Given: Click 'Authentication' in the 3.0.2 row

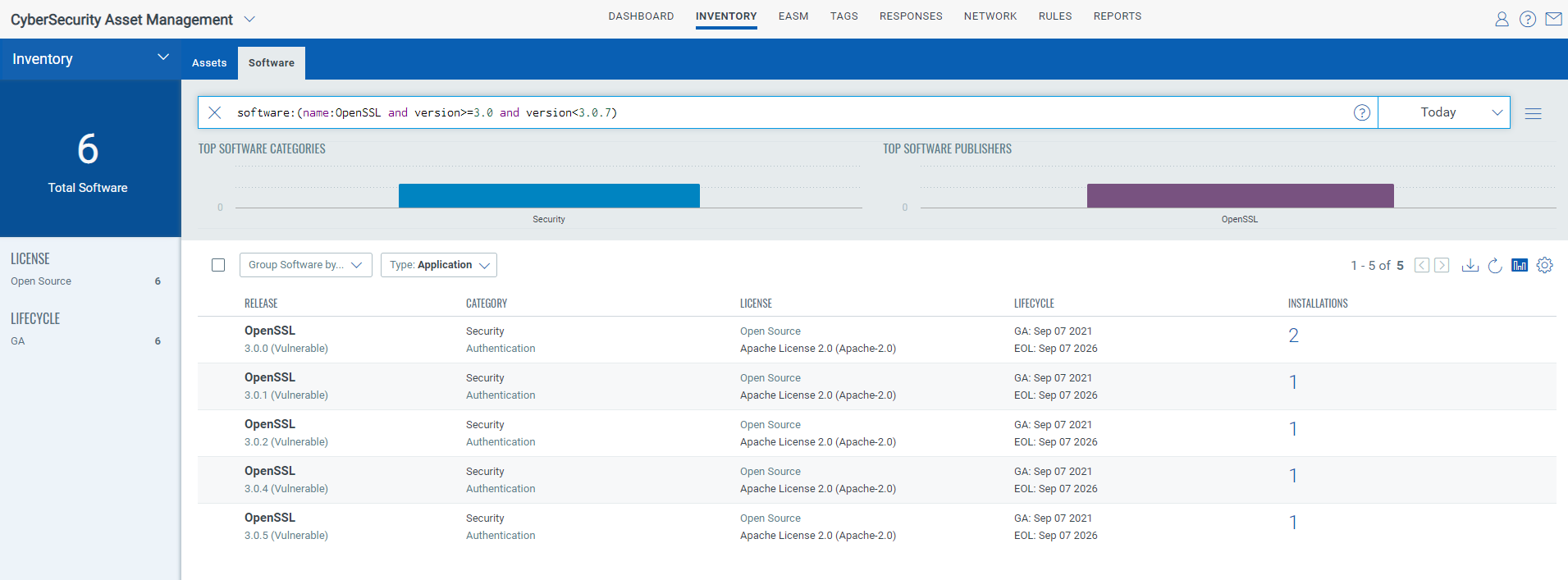Looking at the screenshot, I should 501,442.
